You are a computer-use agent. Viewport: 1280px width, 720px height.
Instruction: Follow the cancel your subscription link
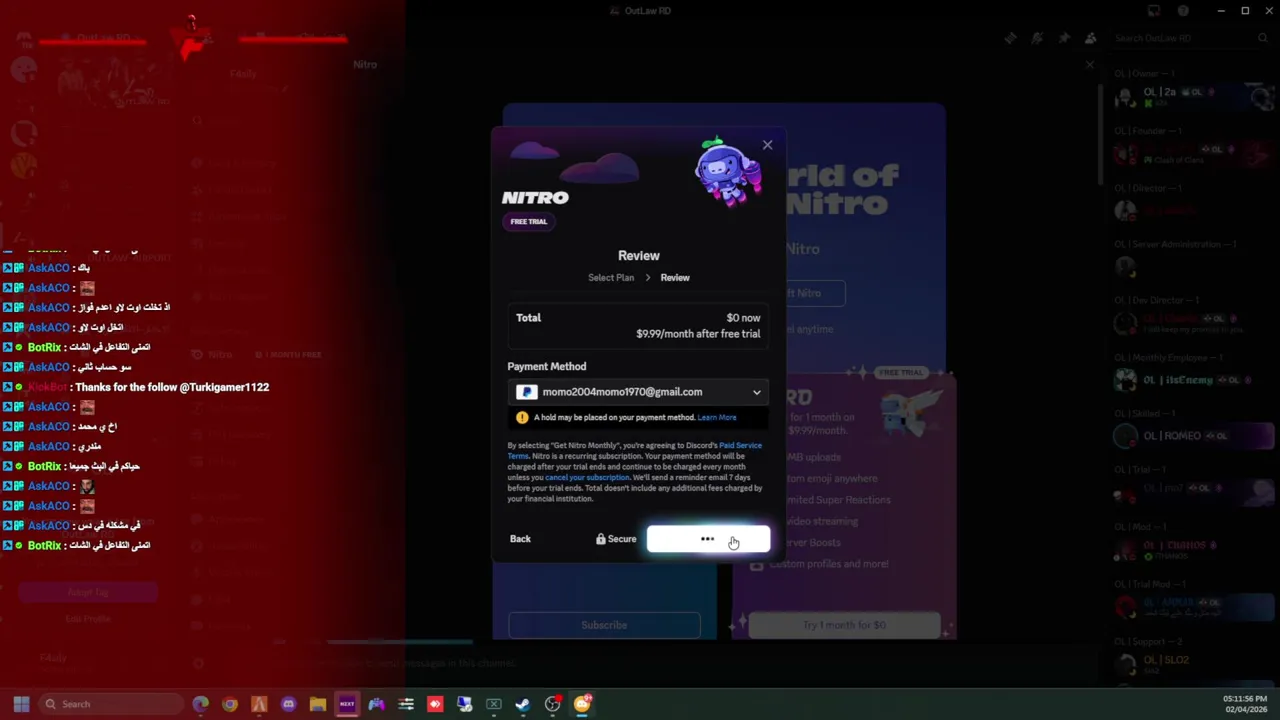[x=587, y=477]
